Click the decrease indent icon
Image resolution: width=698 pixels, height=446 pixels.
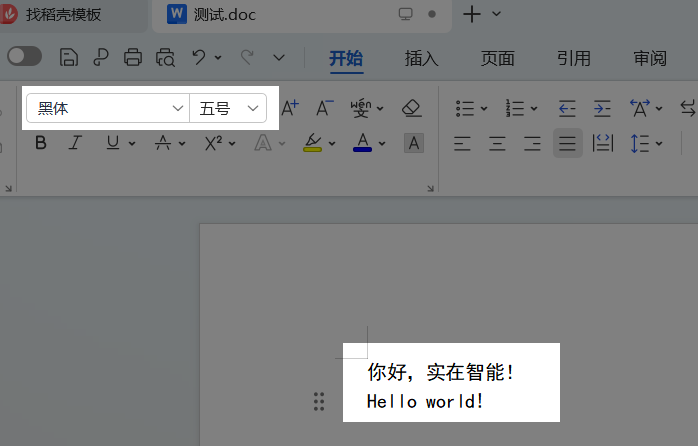click(567, 108)
